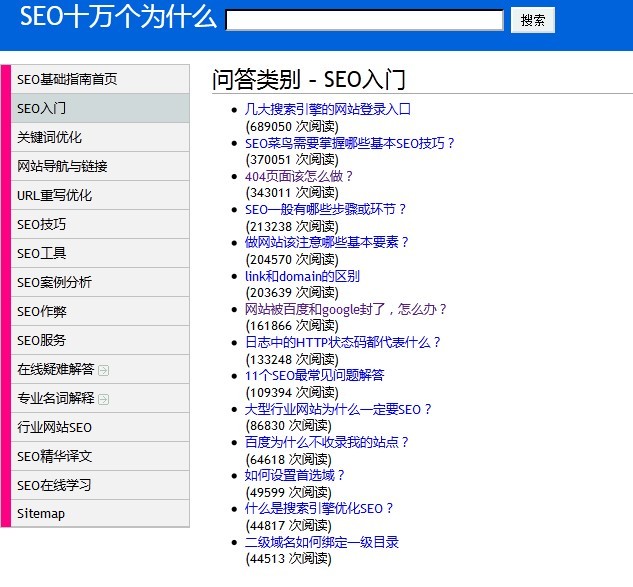633x587 pixels.
Task: Click the (109394 次阅读) read count
Action: (292, 392)
